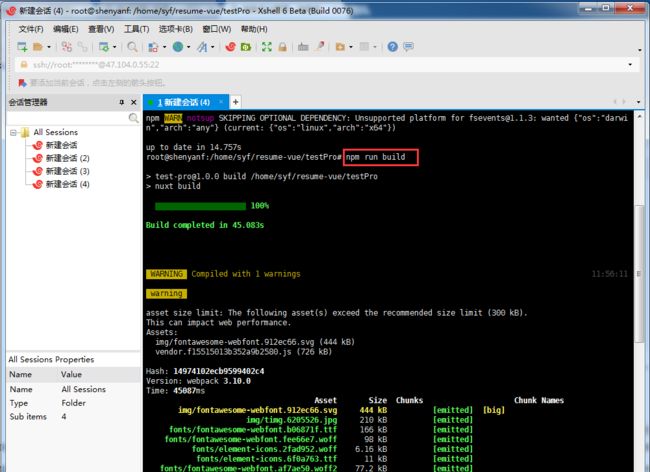Expand the color scheme dropdown arrow
Viewport: 650px width, 472px height.
click(x=165, y=47)
